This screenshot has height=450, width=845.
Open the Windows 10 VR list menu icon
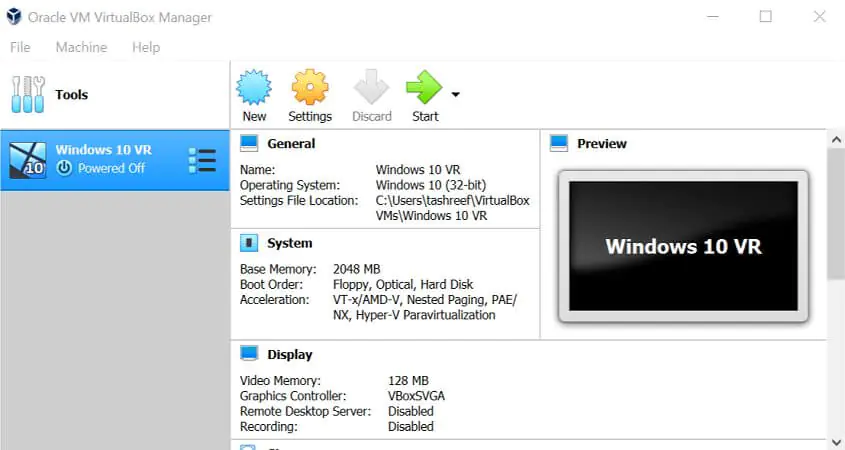pyautogui.click(x=202, y=160)
